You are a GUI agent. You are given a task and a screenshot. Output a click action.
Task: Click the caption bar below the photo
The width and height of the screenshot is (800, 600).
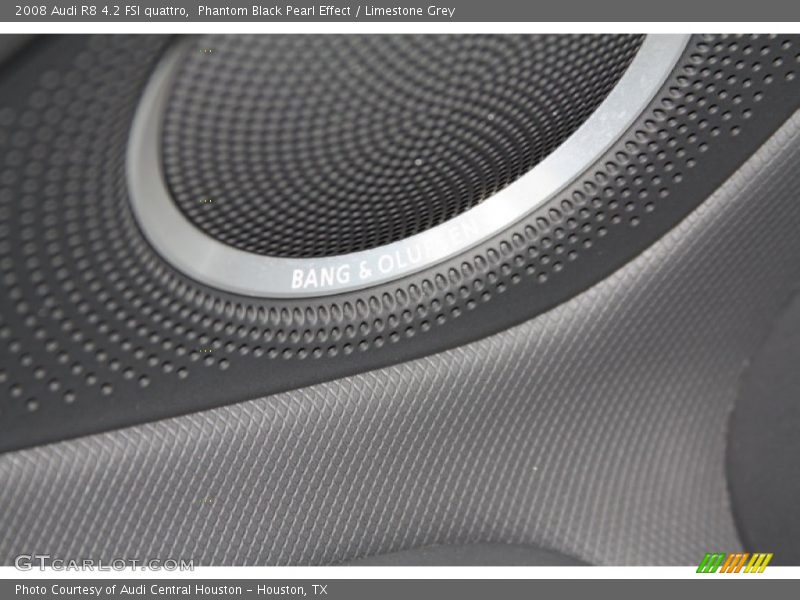coord(400,588)
